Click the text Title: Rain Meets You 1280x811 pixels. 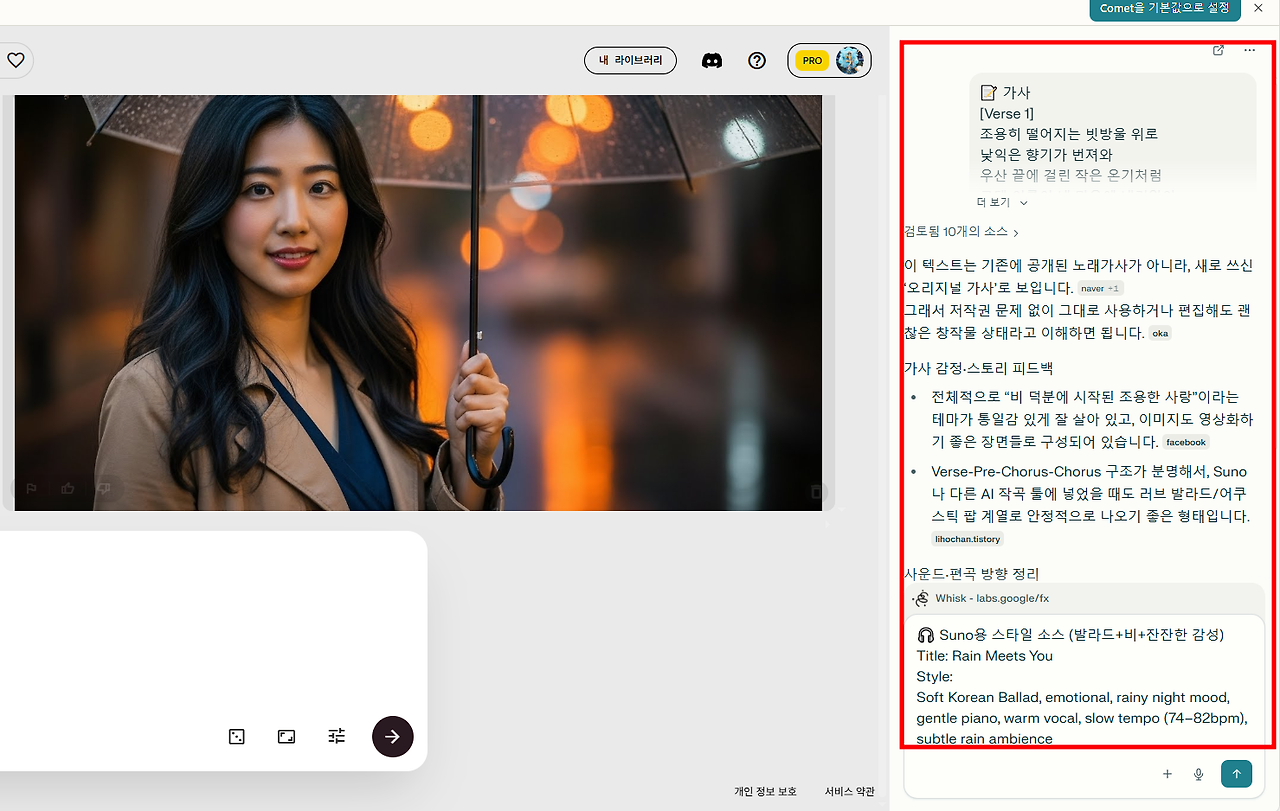985,656
